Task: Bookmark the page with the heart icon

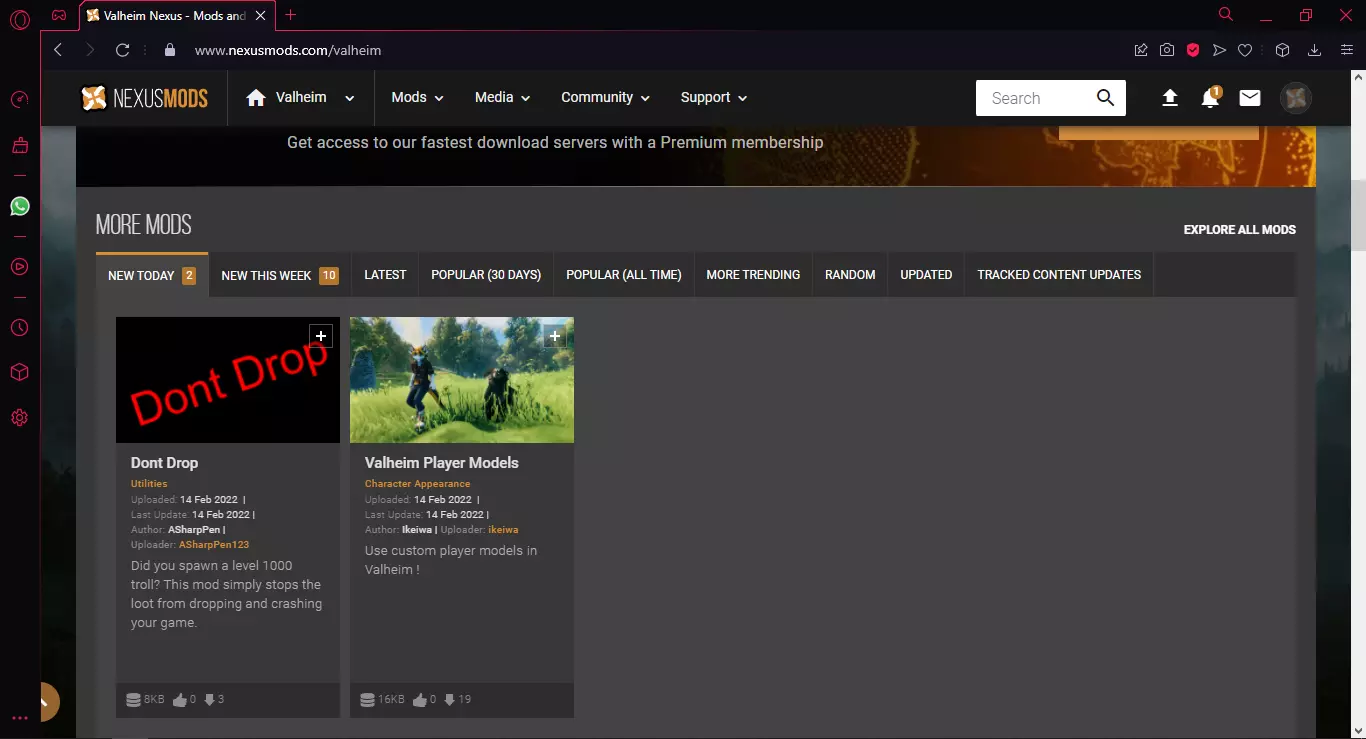Action: pyautogui.click(x=1245, y=50)
